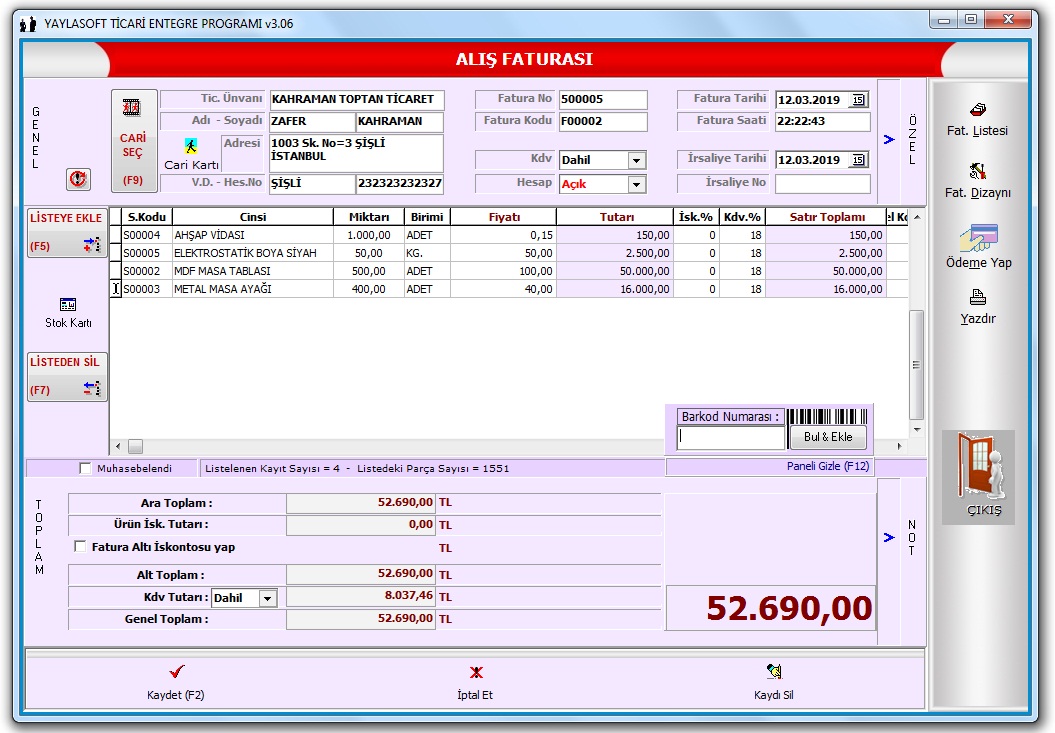
Task: Open the Hesap Açık dropdown
Action: pyautogui.click(x=636, y=184)
